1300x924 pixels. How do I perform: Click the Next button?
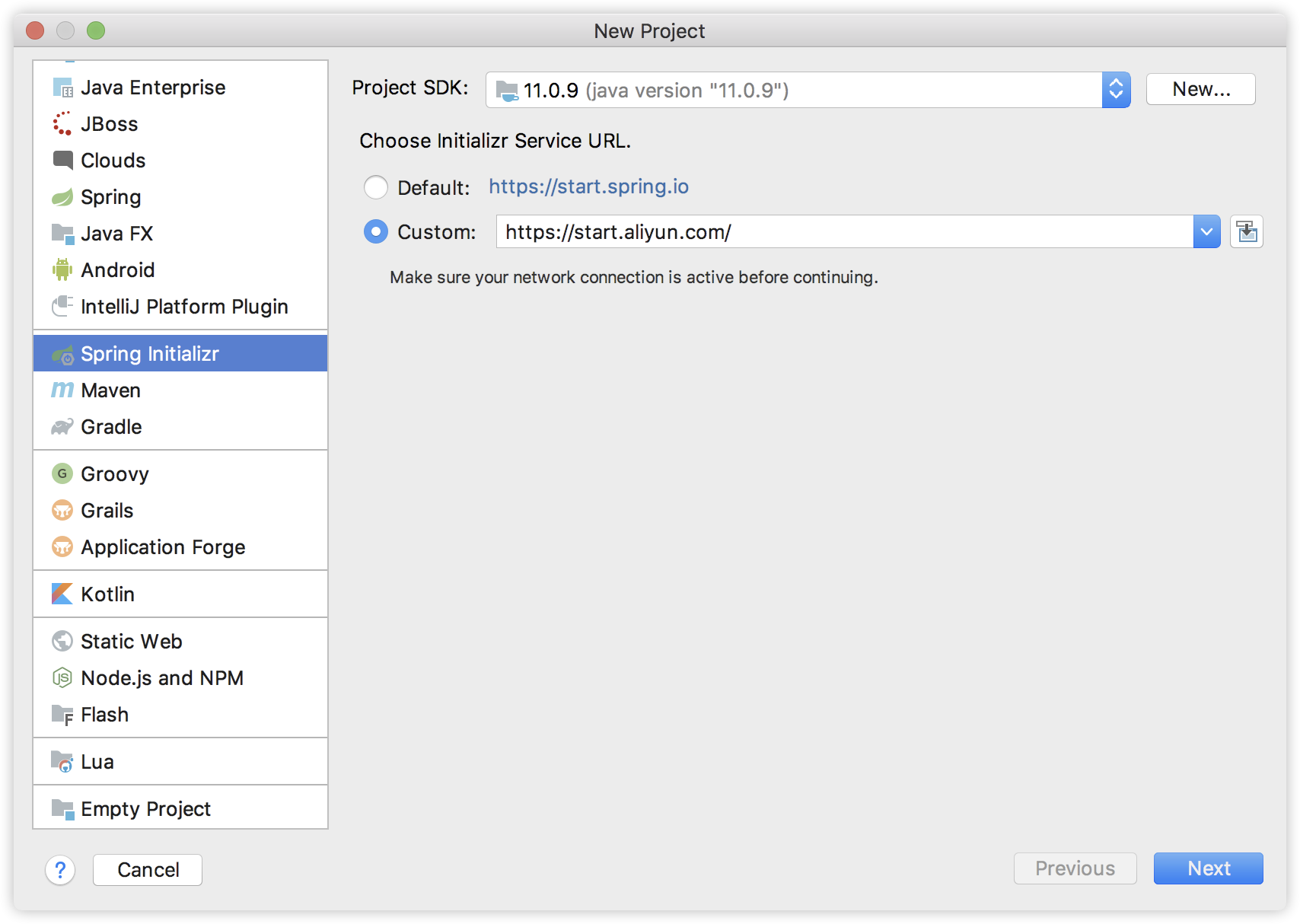[x=1209, y=868]
